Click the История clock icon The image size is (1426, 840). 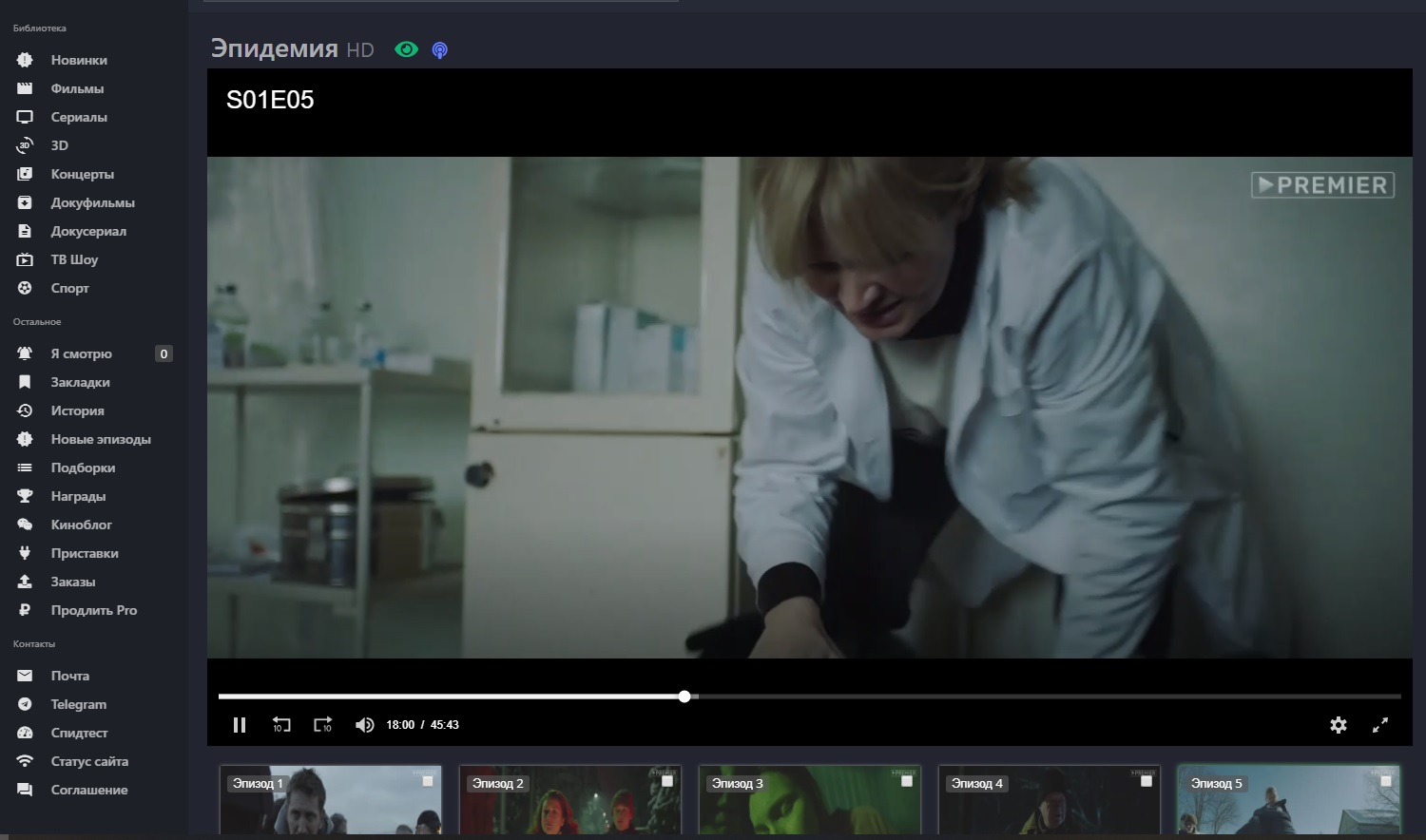coord(25,410)
